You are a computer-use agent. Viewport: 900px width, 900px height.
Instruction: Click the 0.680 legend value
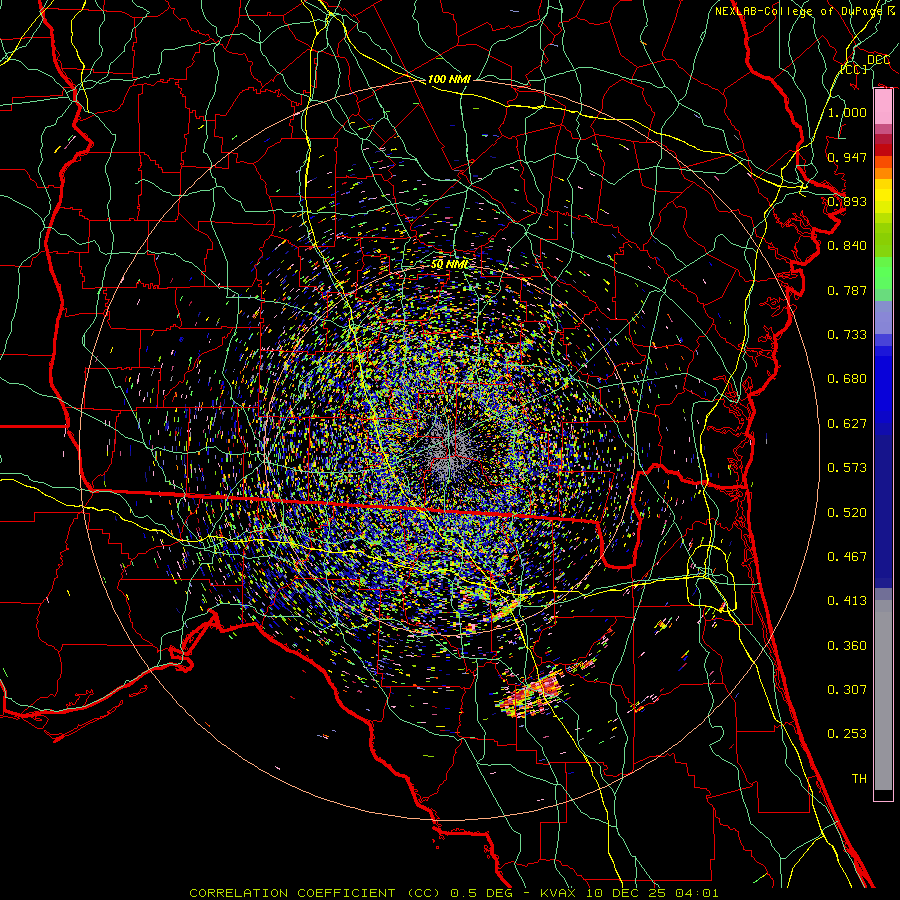click(847, 379)
